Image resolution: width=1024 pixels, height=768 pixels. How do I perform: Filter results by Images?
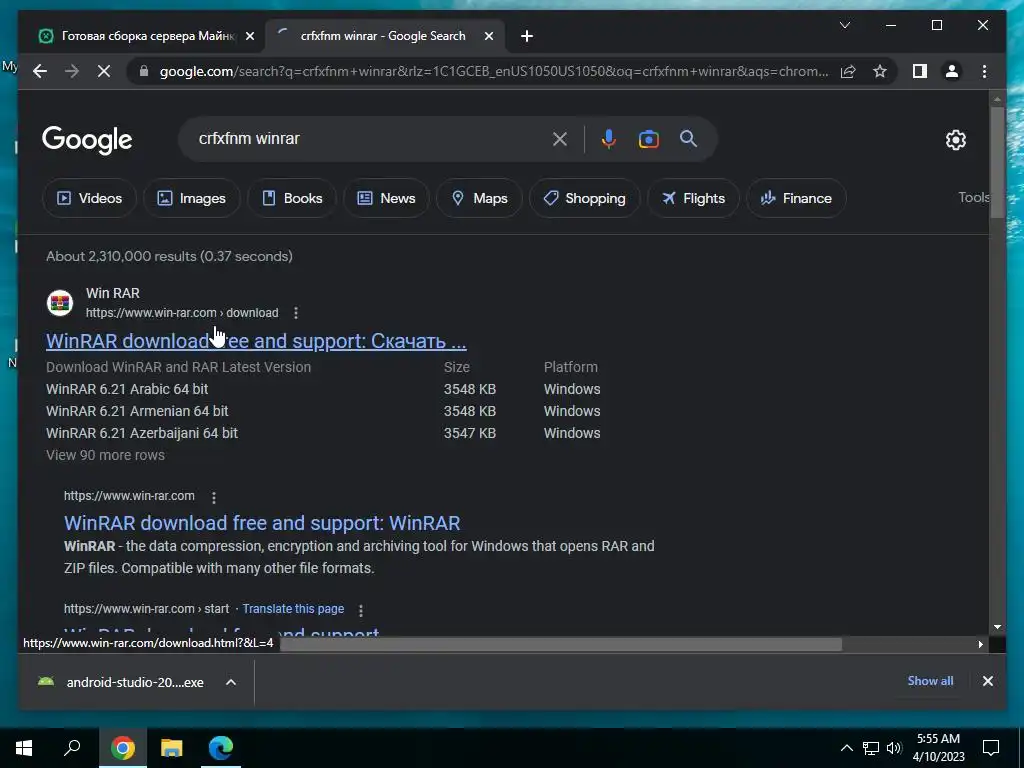pyautogui.click(x=191, y=198)
